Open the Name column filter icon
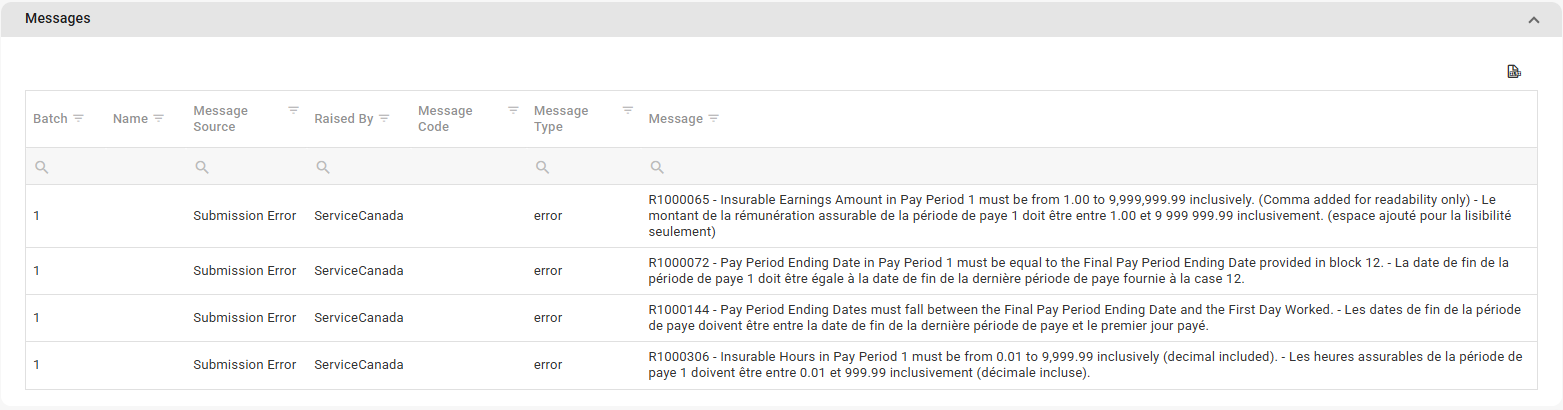Viewport: 1563px width, 410px height. coord(158,118)
